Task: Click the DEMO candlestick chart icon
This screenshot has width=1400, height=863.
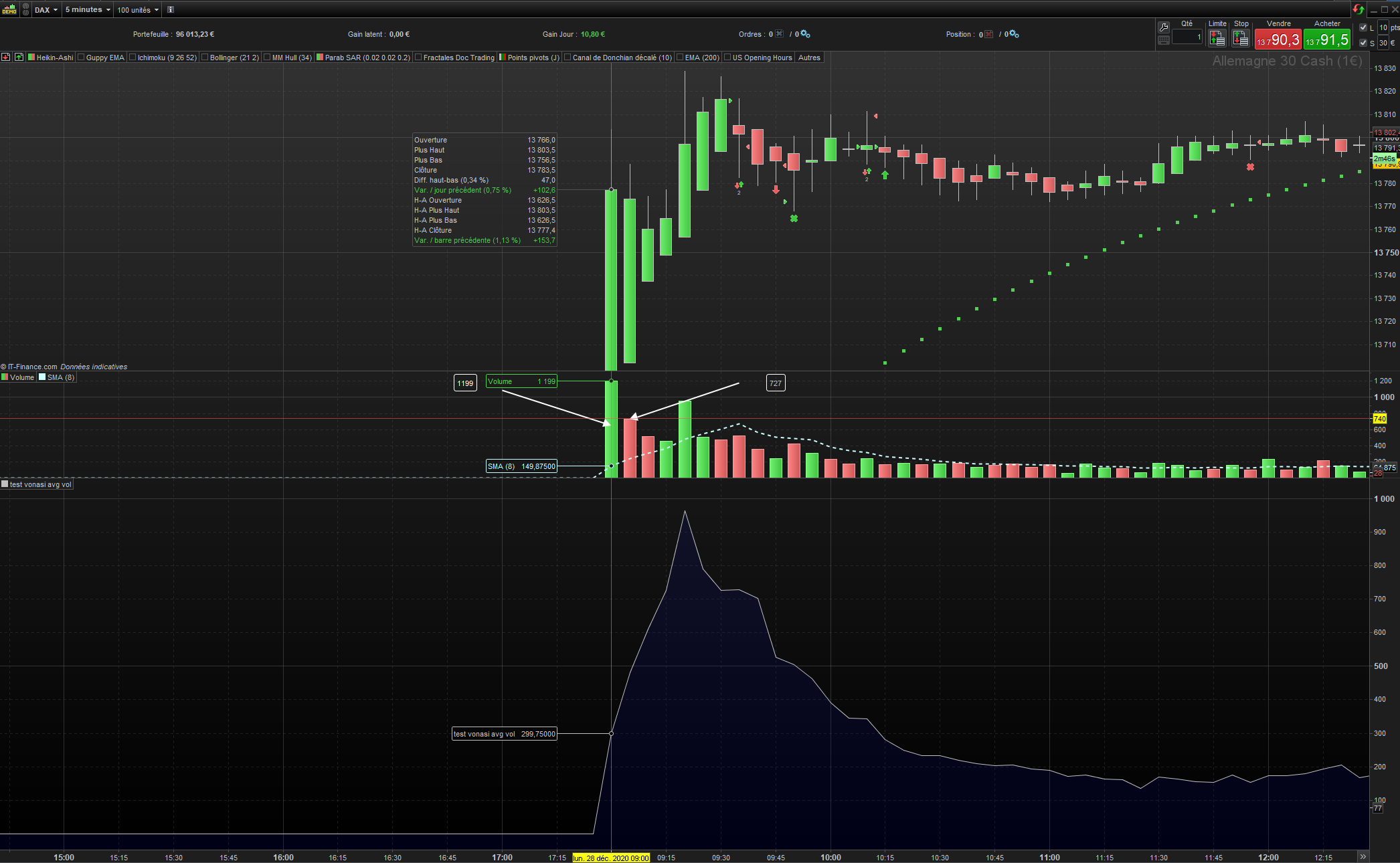Action: click(9, 9)
